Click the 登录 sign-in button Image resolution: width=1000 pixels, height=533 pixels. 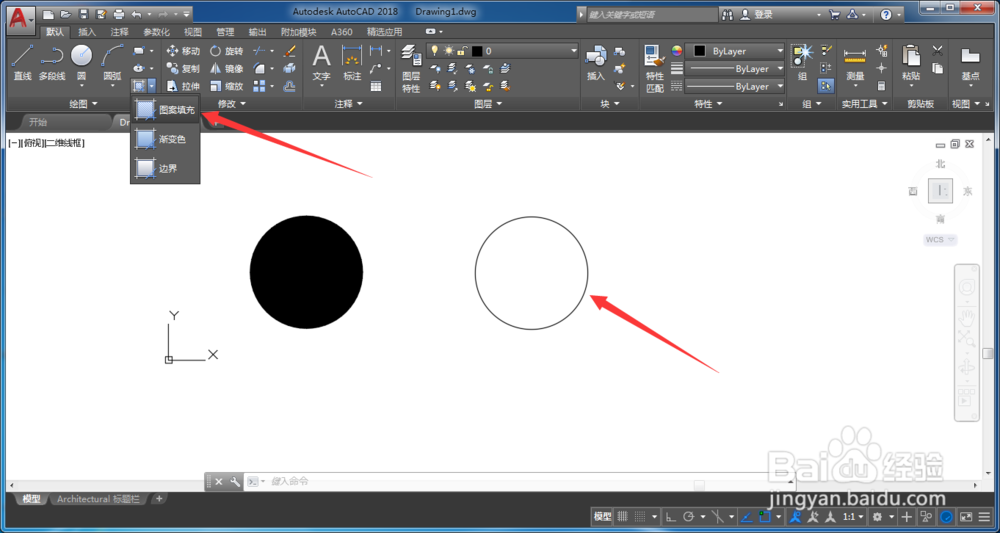coord(756,14)
